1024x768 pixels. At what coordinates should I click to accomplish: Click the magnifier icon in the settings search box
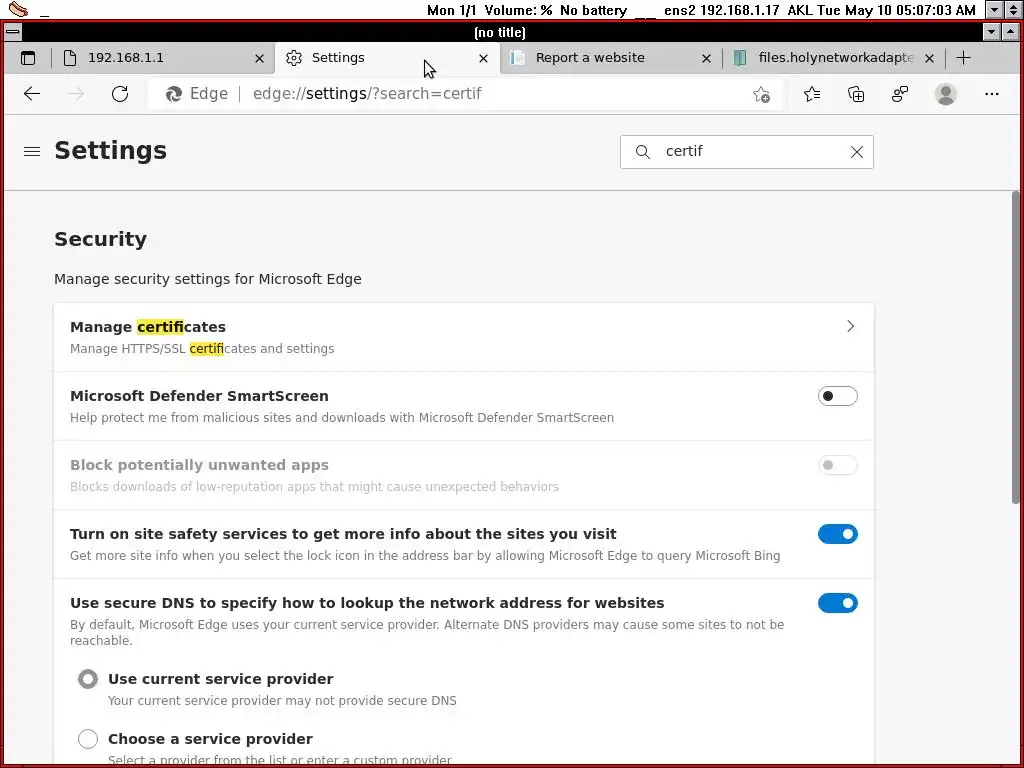point(643,152)
